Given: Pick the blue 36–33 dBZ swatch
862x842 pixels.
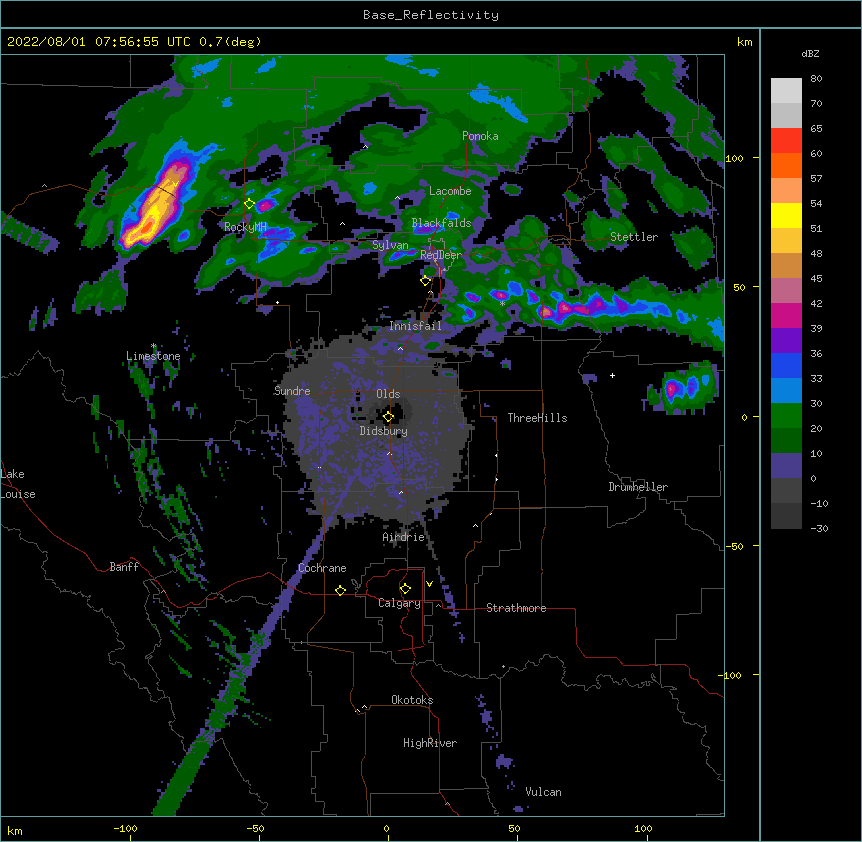Looking at the screenshot, I should [786, 365].
